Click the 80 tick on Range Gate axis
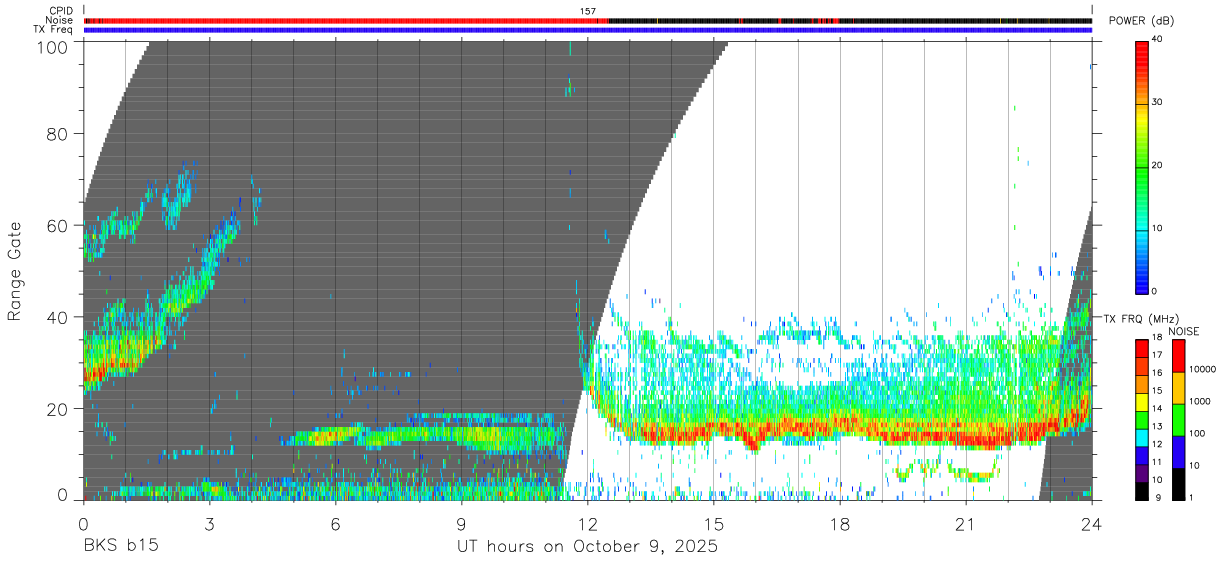 tap(58, 134)
